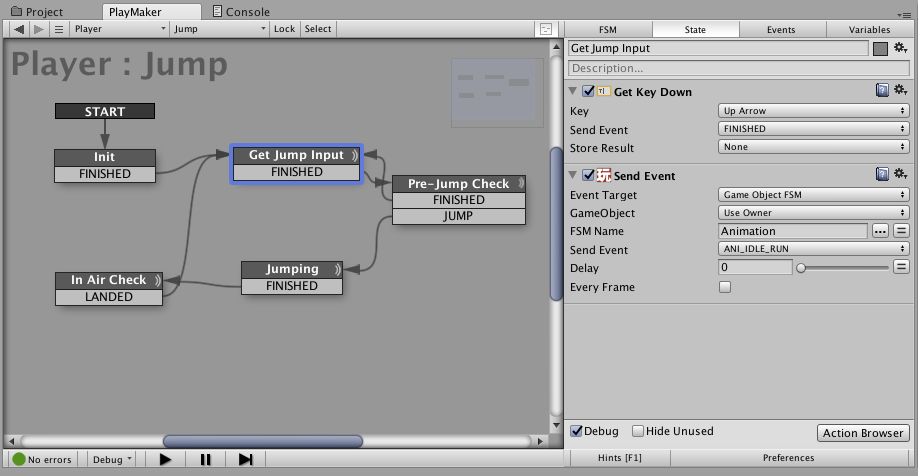The image size is (918, 476).
Task: Switch to the Console tab
Action: click(241, 12)
